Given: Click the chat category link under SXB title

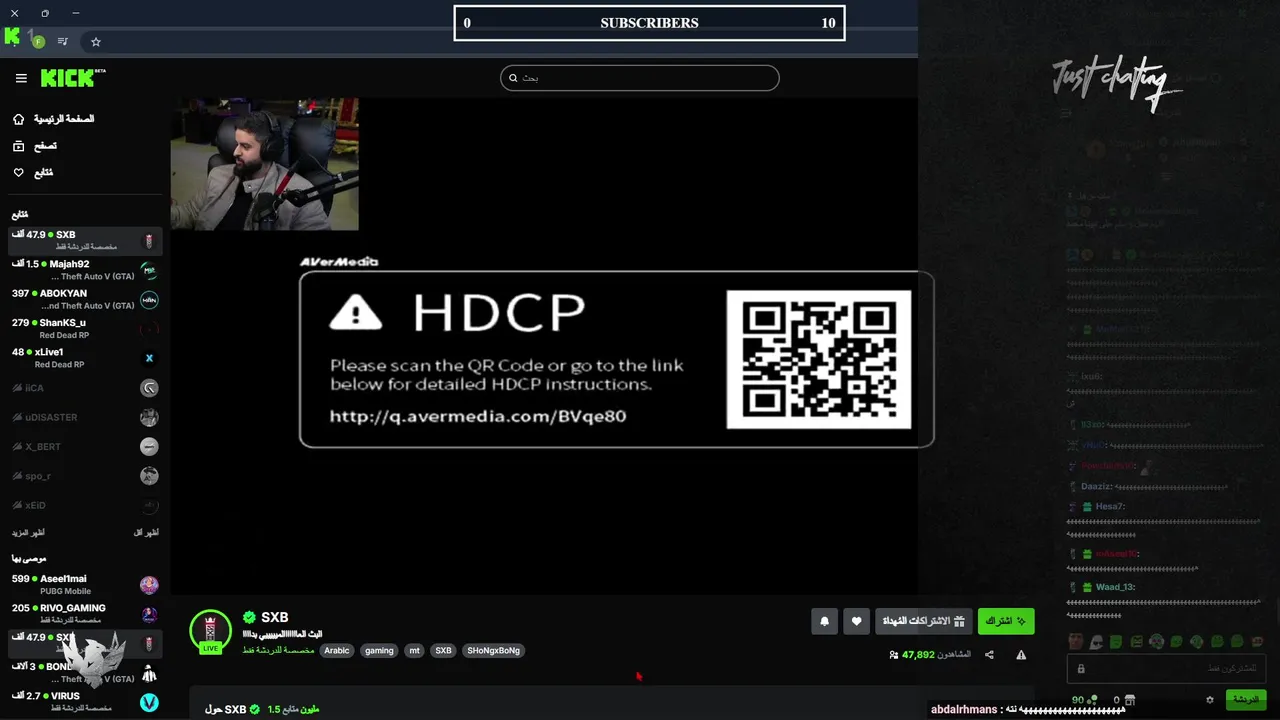Looking at the screenshot, I should point(278,650).
